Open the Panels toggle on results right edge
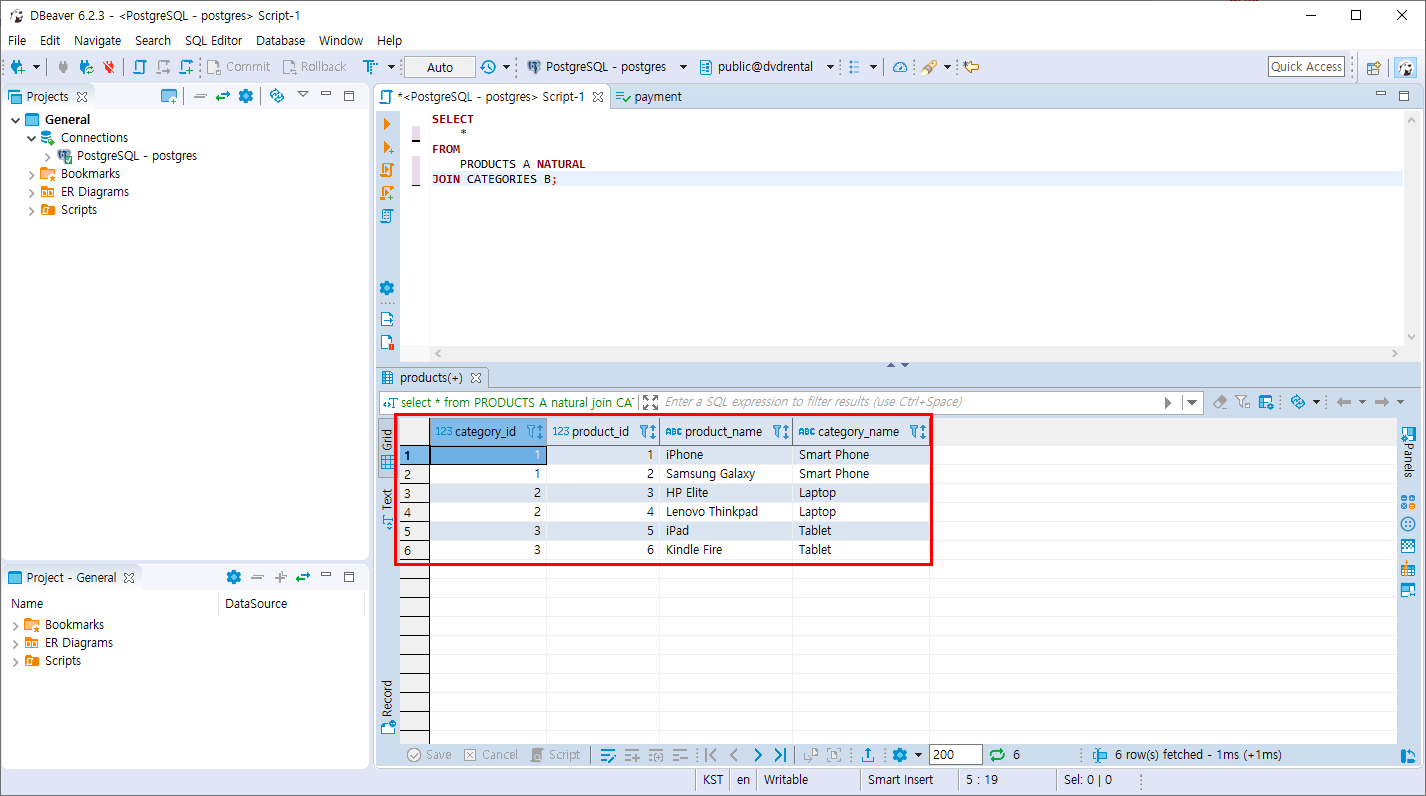 [1408, 451]
